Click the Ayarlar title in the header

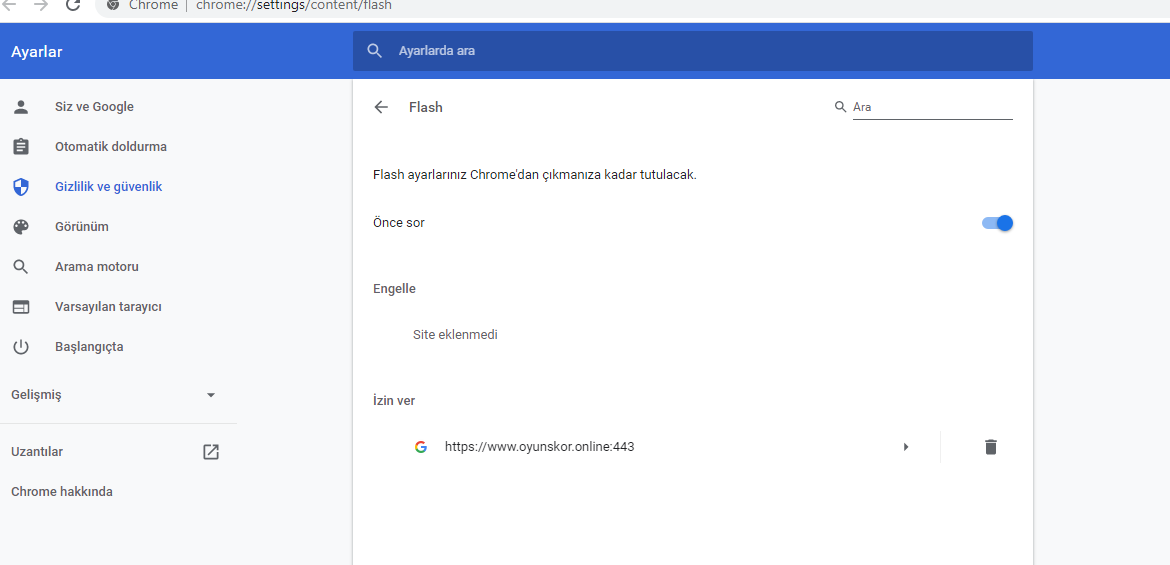pos(37,52)
